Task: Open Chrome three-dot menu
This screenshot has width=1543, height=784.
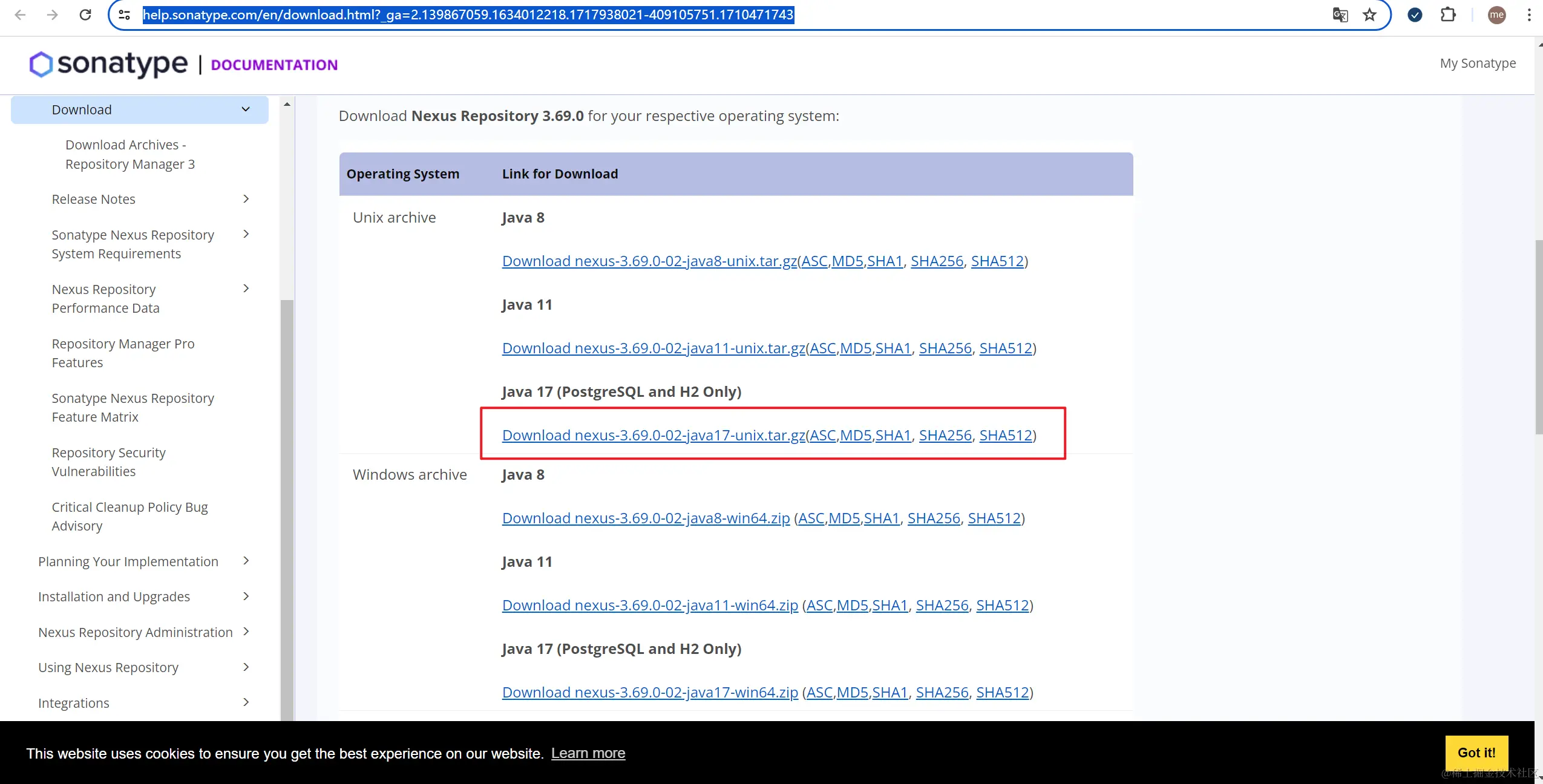Action: tap(1528, 15)
